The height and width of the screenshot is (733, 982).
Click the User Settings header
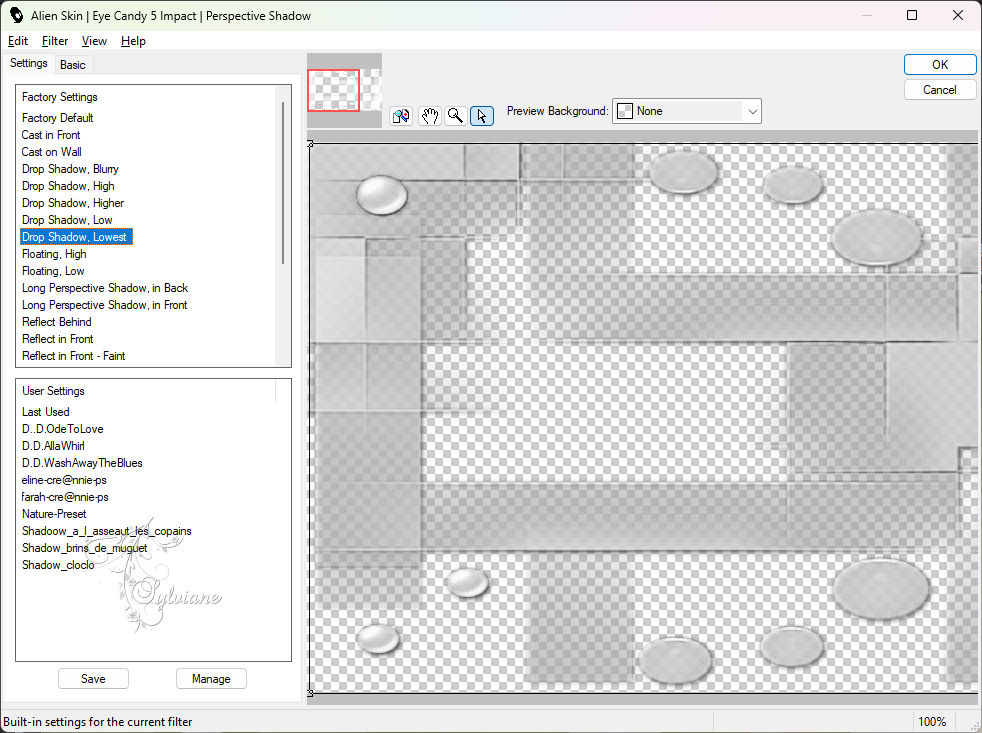tap(53, 391)
